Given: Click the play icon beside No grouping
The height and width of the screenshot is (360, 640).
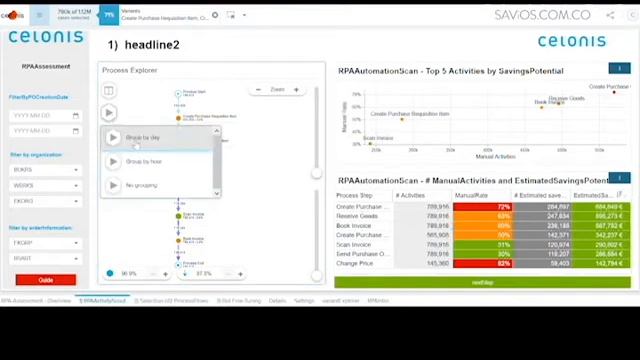Looking at the screenshot, I should pos(113,185).
